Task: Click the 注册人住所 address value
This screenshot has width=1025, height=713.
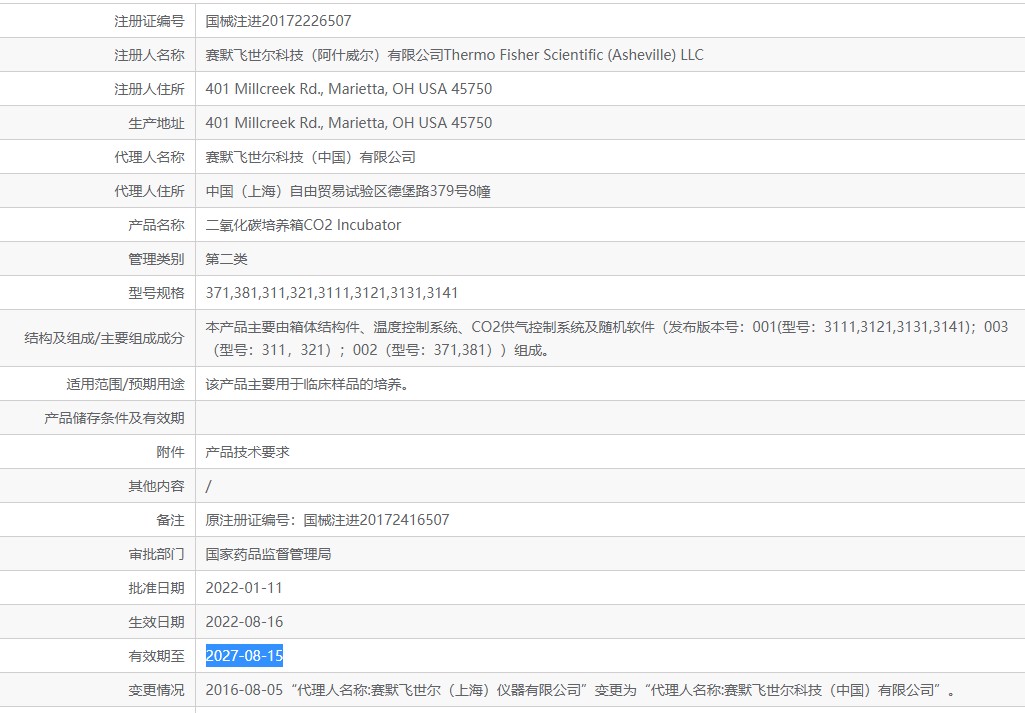Action: 348,89
